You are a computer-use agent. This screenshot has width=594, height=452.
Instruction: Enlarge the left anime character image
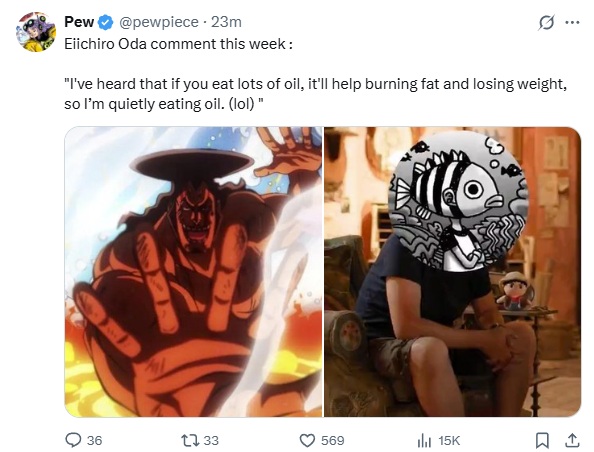tap(193, 272)
